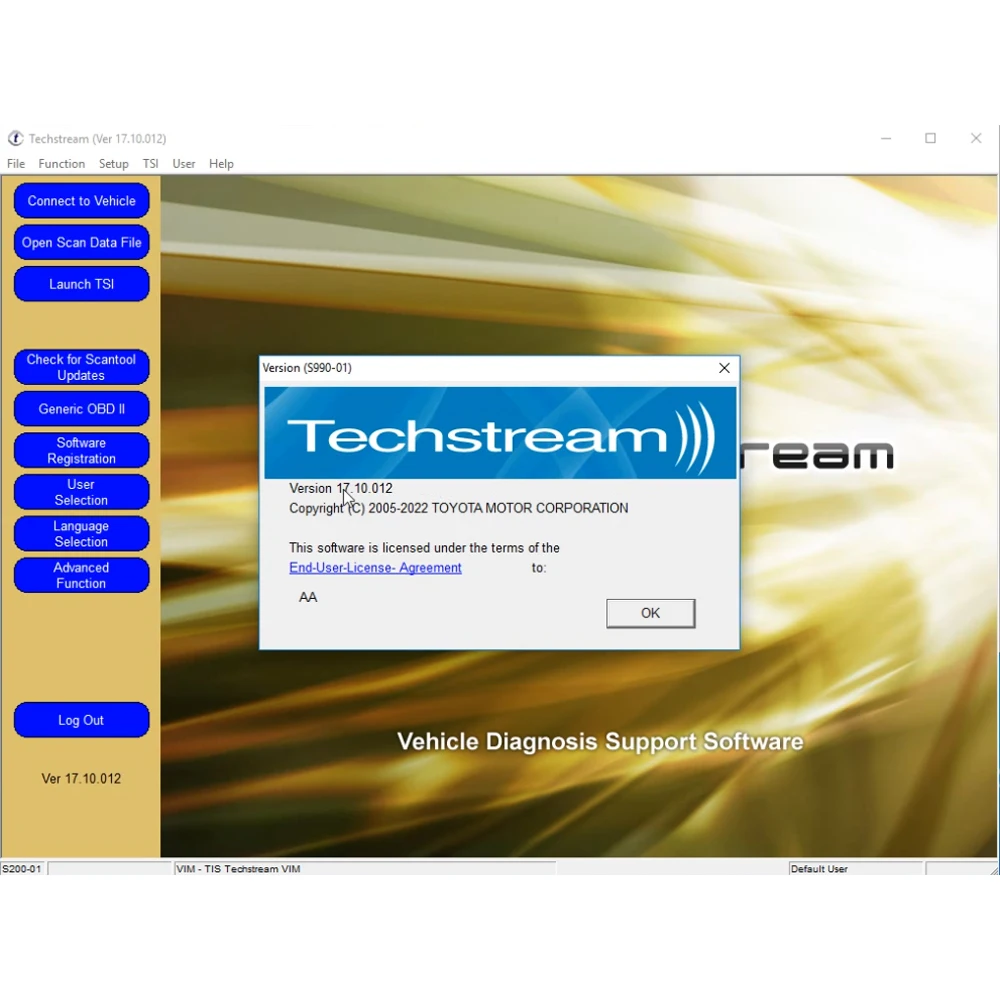Open the TSI menu
The height and width of the screenshot is (1000, 1000).
tap(151, 164)
